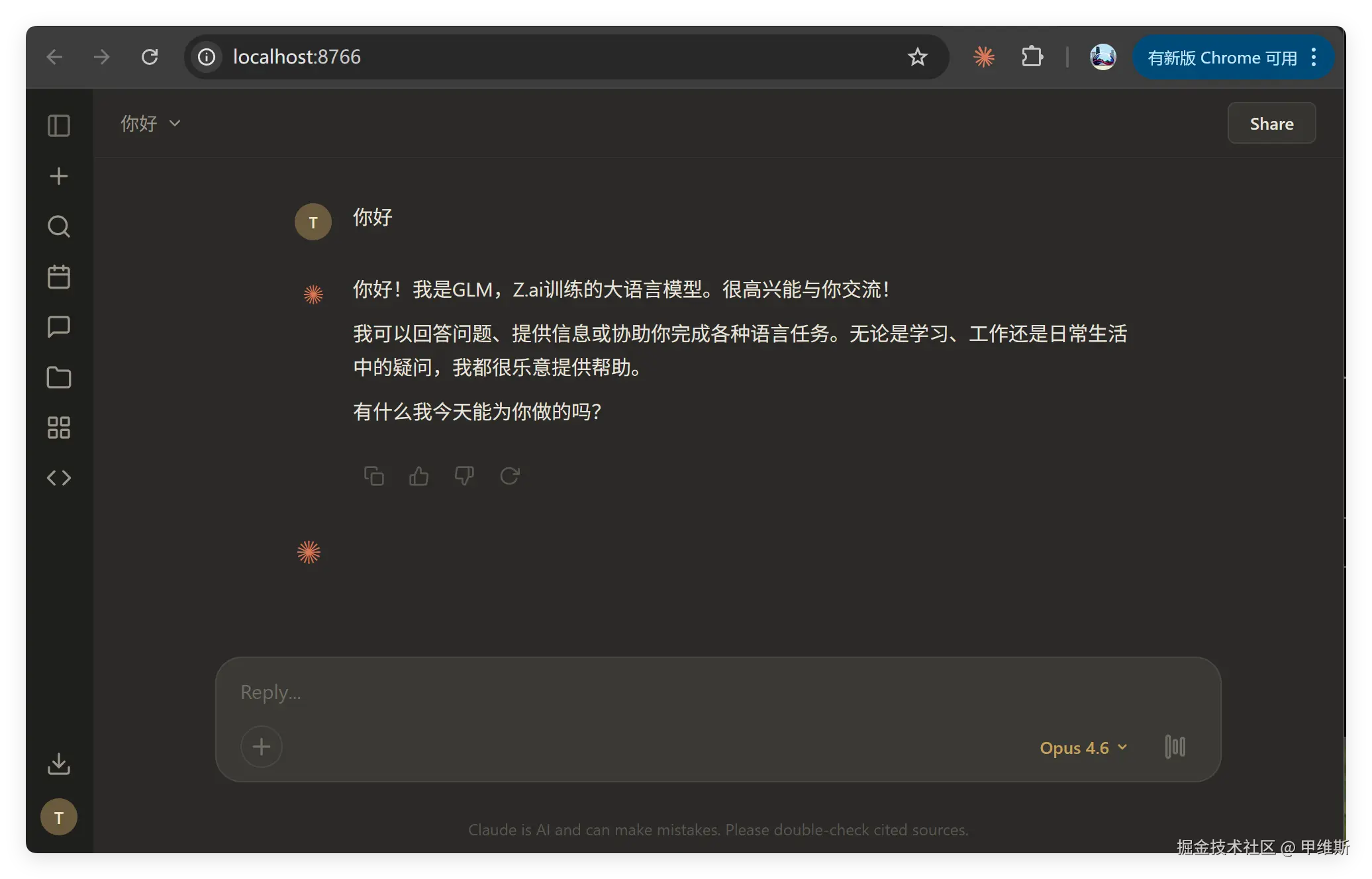The width and height of the screenshot is (1372, 879).
Task: Click the new Chrome version available button
Action: pos(1222,58)
